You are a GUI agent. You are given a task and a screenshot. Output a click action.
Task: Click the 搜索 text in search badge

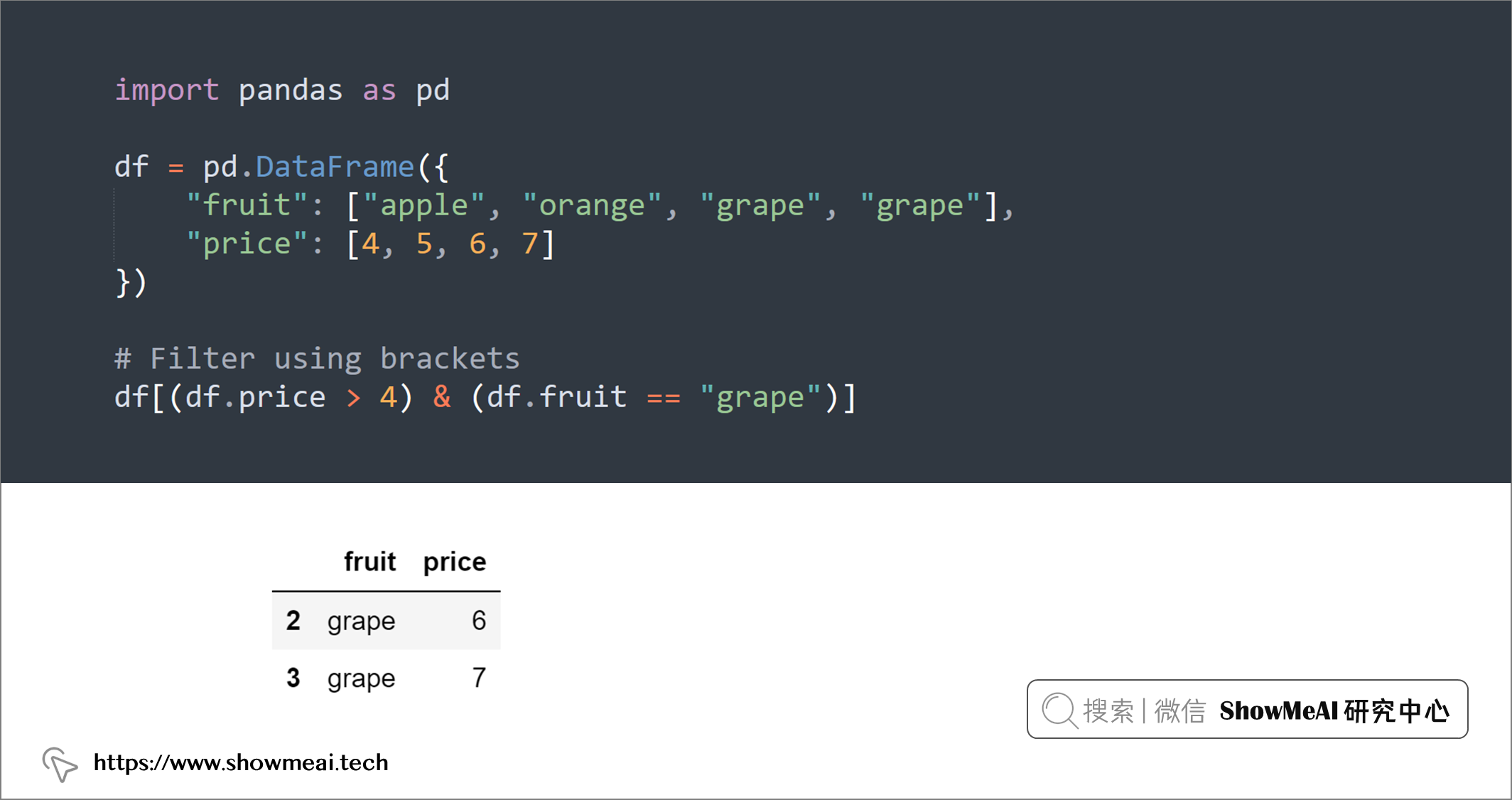point(1108,710)
